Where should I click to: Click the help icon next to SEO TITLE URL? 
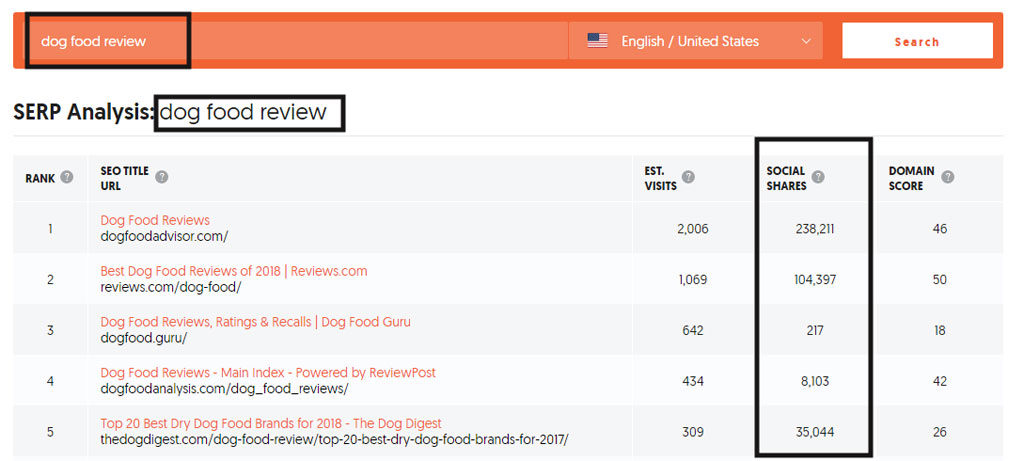(162, 178)
